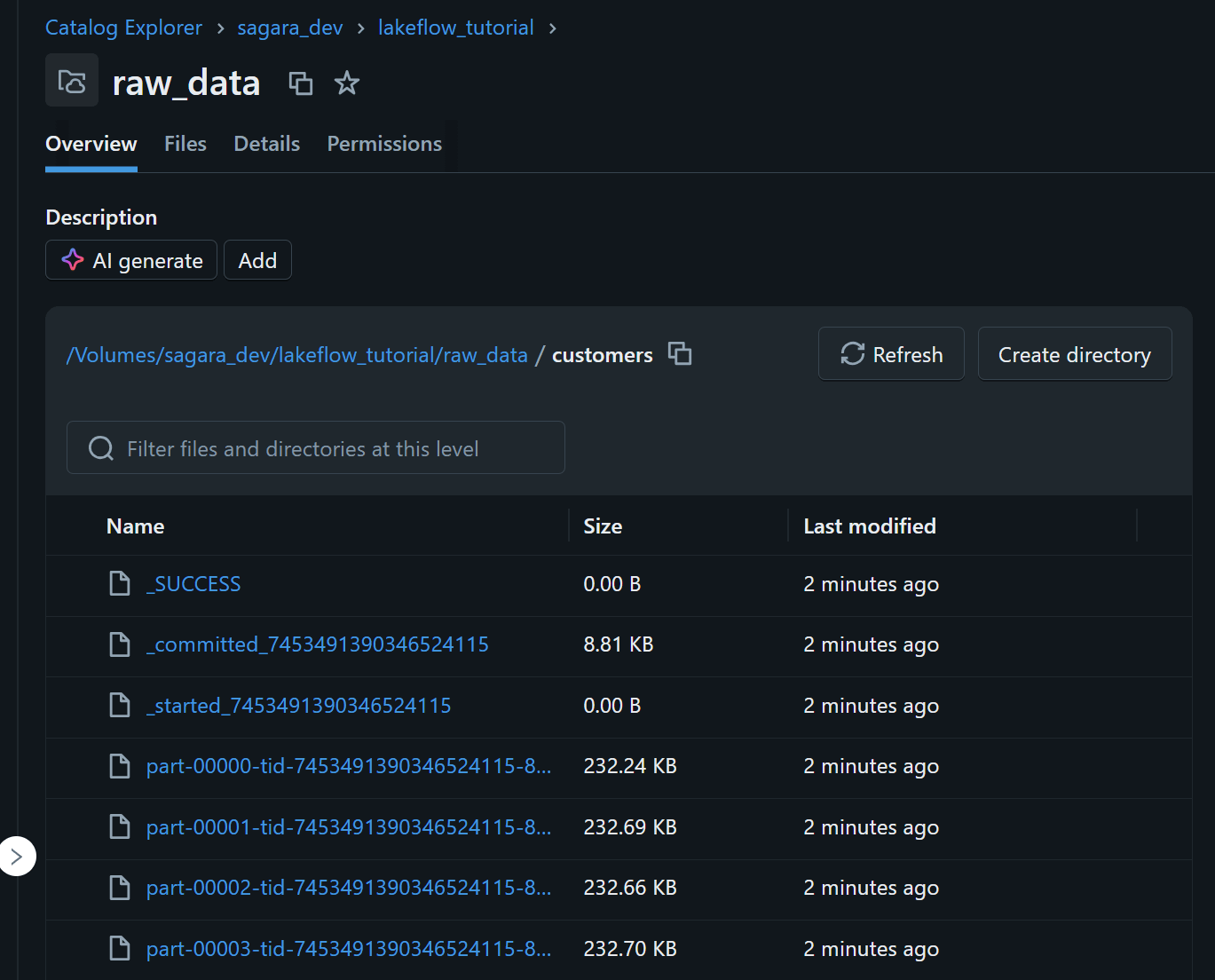Navigate to Catalog Explorer breadcrumb
1215x980 pixels.
point(123,28)
